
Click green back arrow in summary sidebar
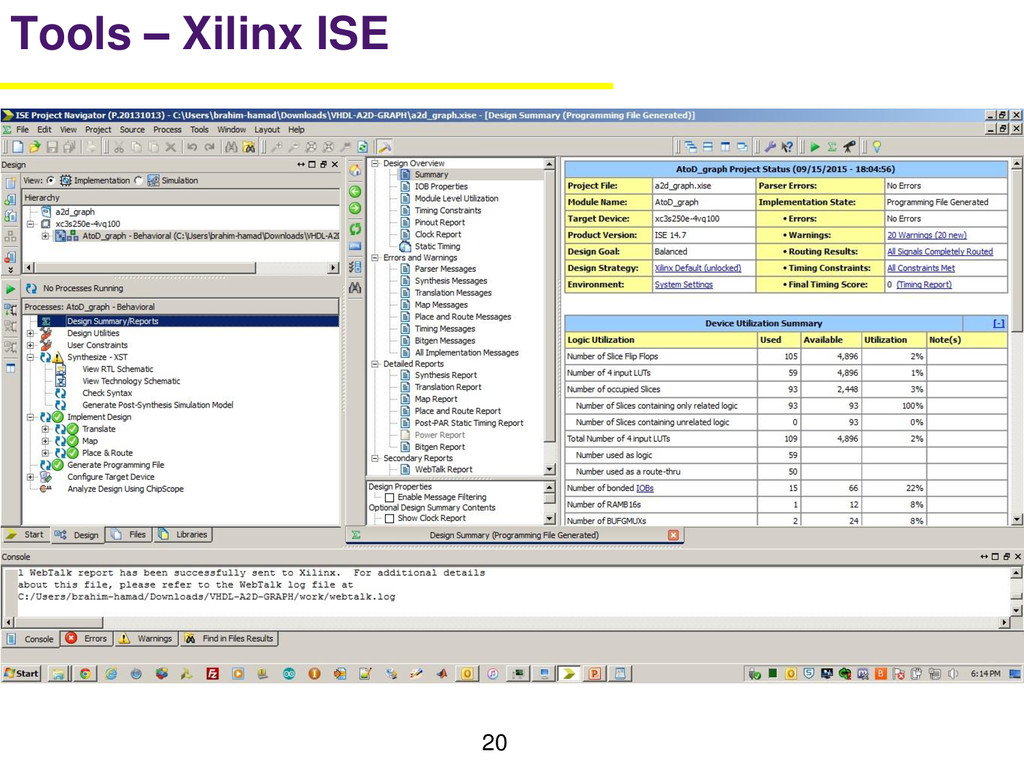tap(355, 191)
